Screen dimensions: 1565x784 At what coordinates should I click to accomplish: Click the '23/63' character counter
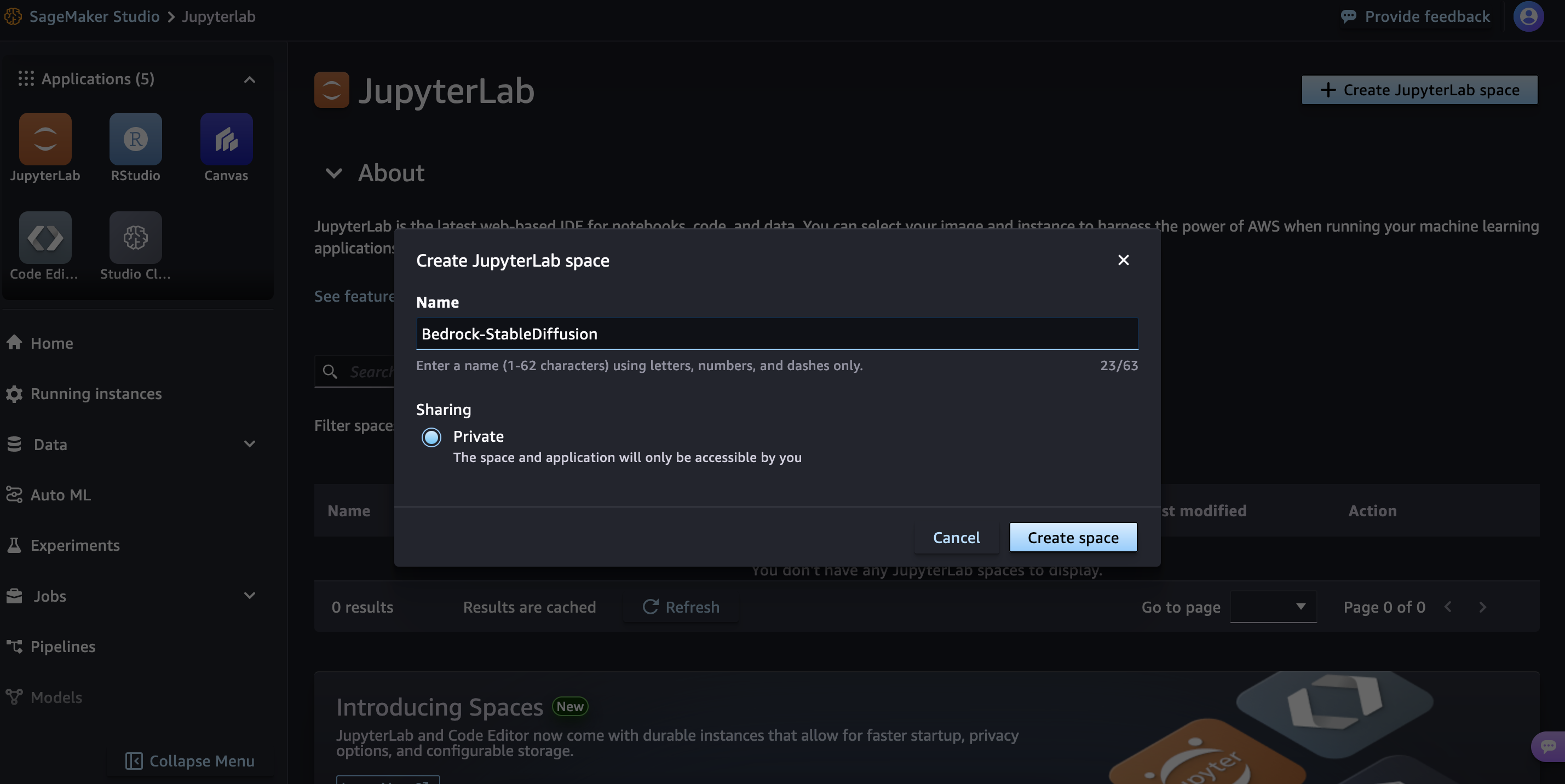1119,365
